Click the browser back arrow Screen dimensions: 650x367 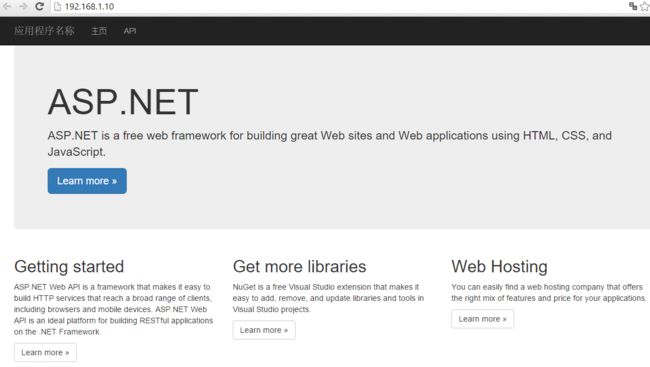(x=7, y=6)
